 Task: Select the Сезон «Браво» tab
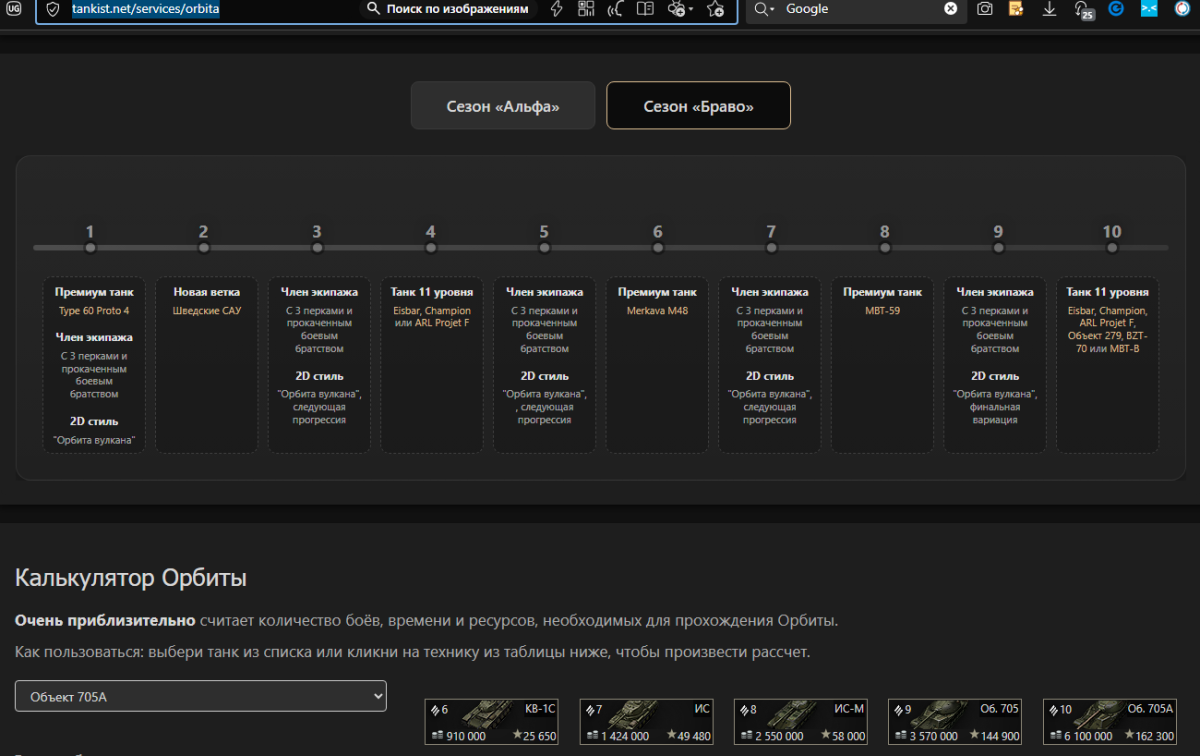(698, 106)
